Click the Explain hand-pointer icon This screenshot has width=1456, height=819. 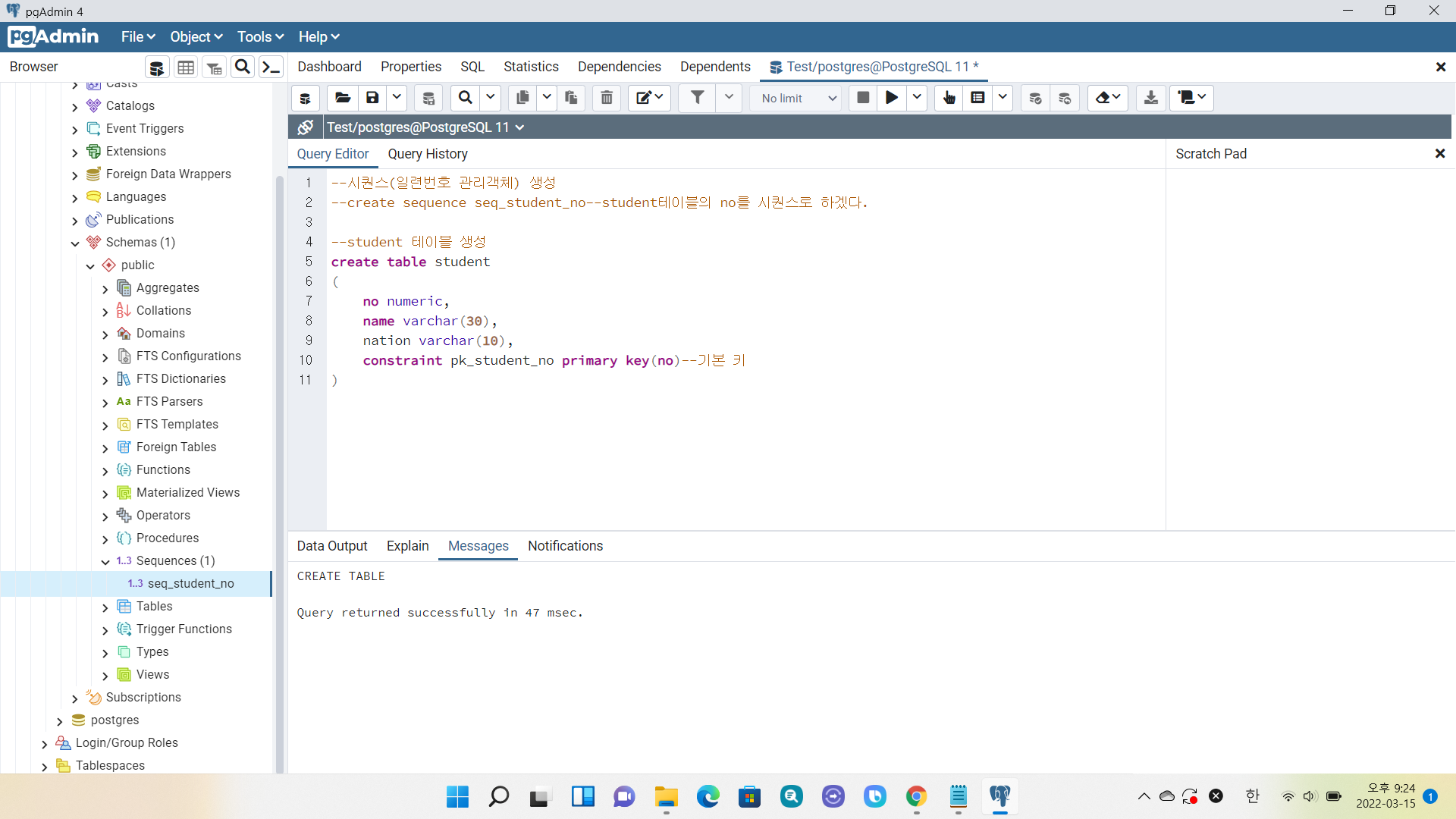coord(949,98)
